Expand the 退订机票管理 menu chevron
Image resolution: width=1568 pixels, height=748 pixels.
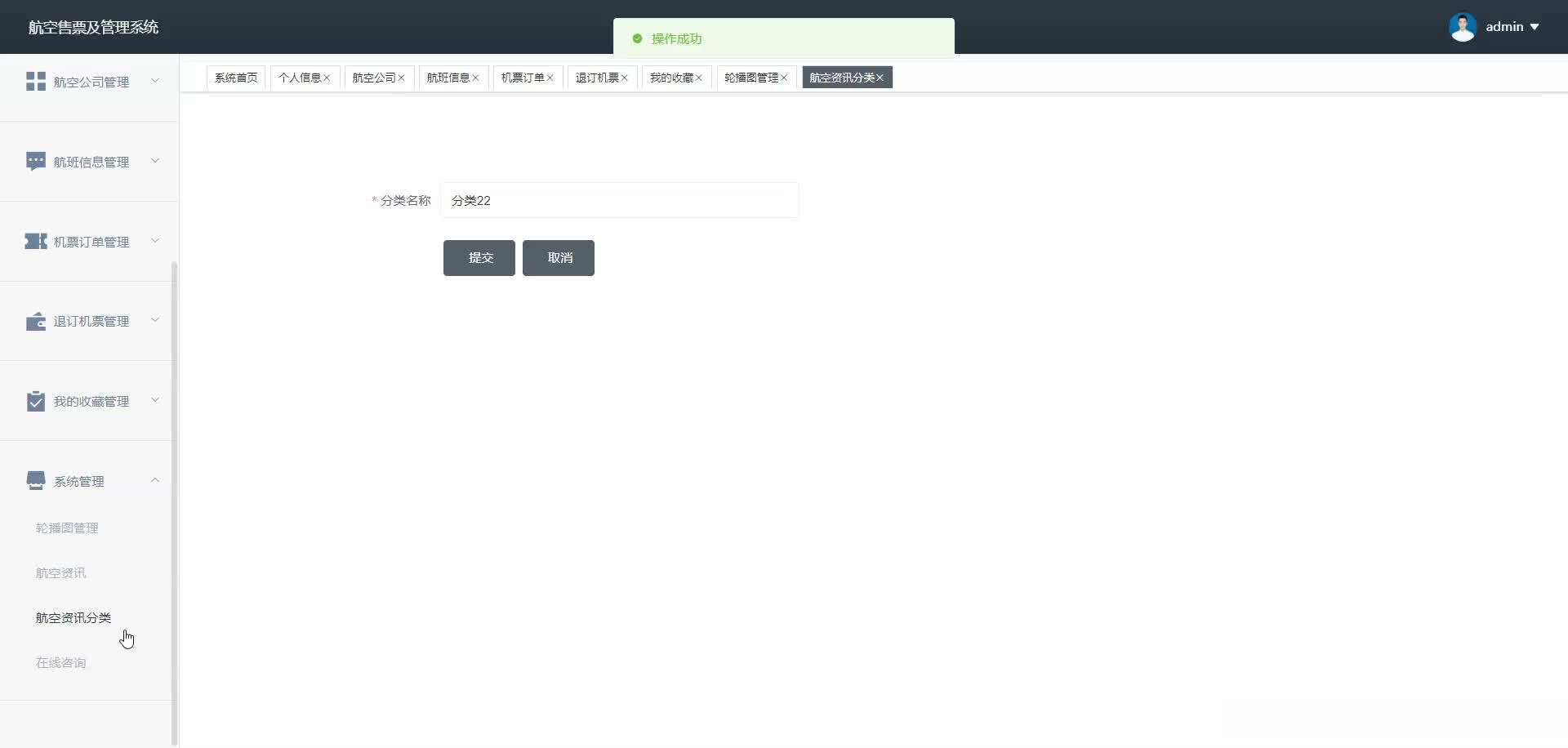click(155, 320)
